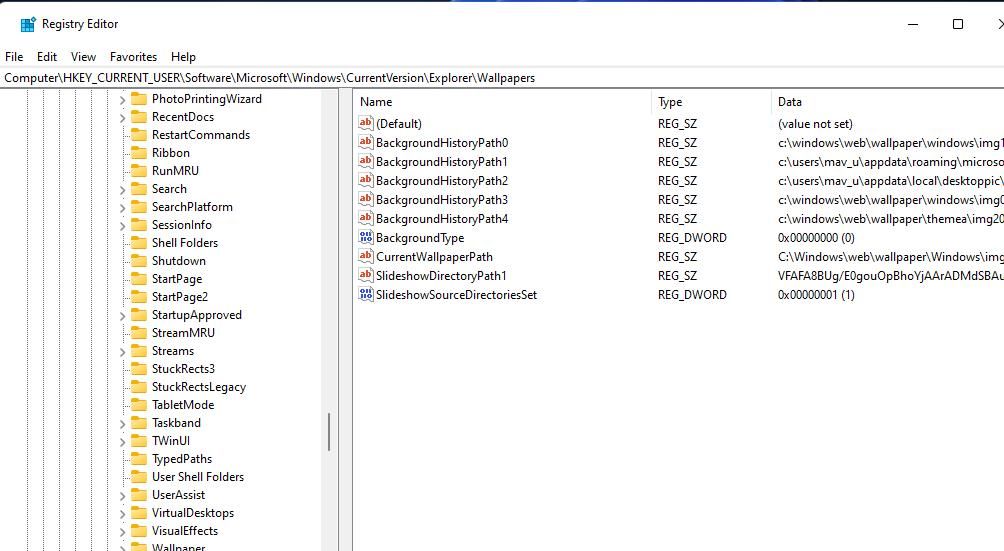
Task: Select the User Shell Folders folder icon
Action: [139, 477]
